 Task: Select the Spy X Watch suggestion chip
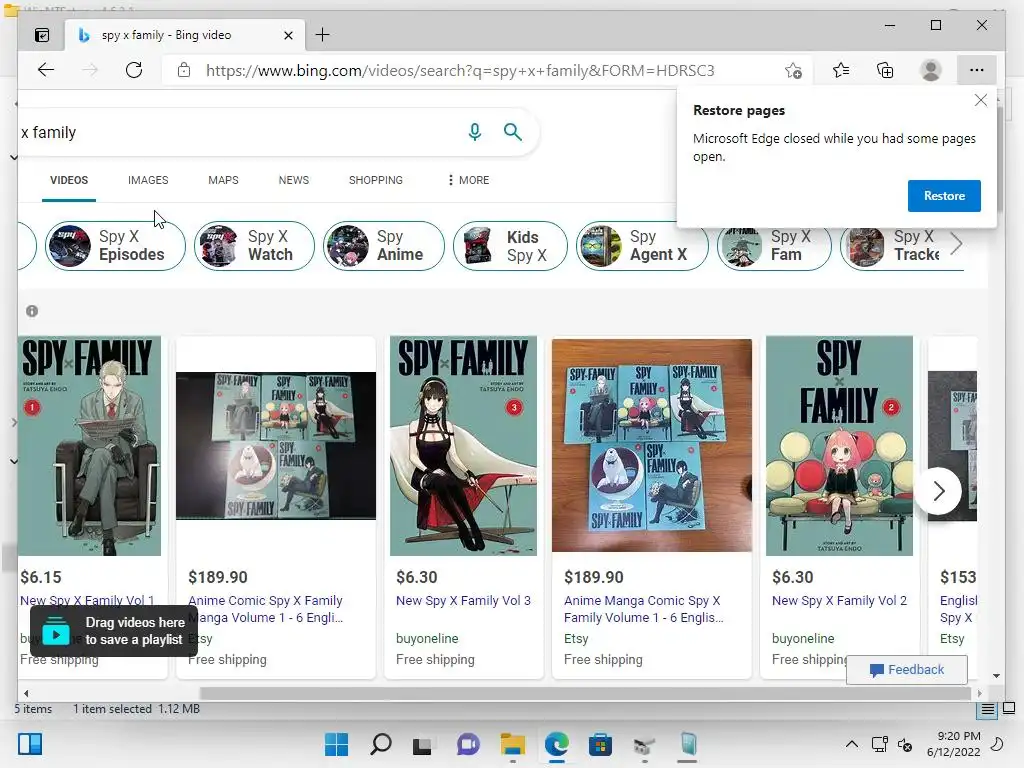click(254, 246)
